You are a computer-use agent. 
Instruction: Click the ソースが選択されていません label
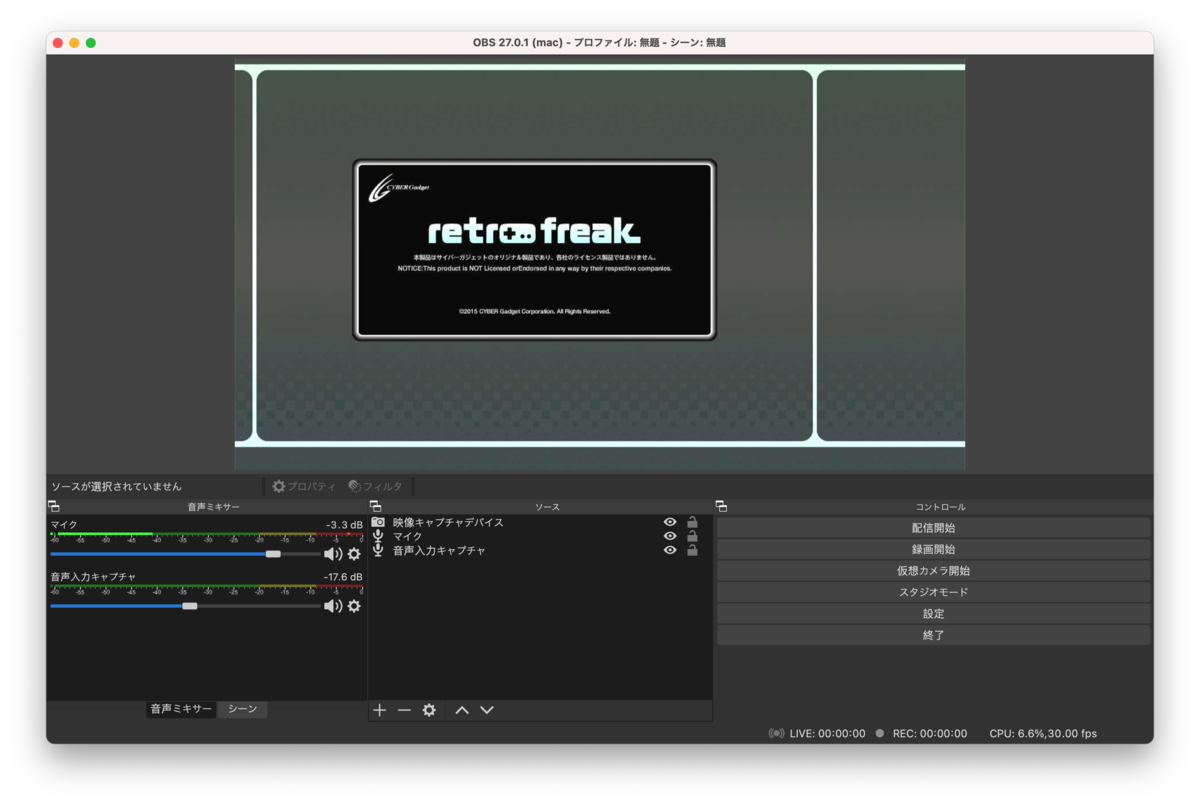click(116, 486)
